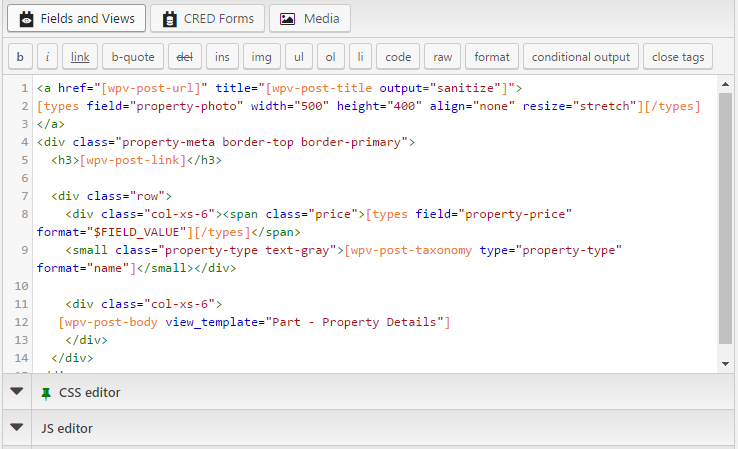Click the </div> tag on line 14

tap(72, 358)
